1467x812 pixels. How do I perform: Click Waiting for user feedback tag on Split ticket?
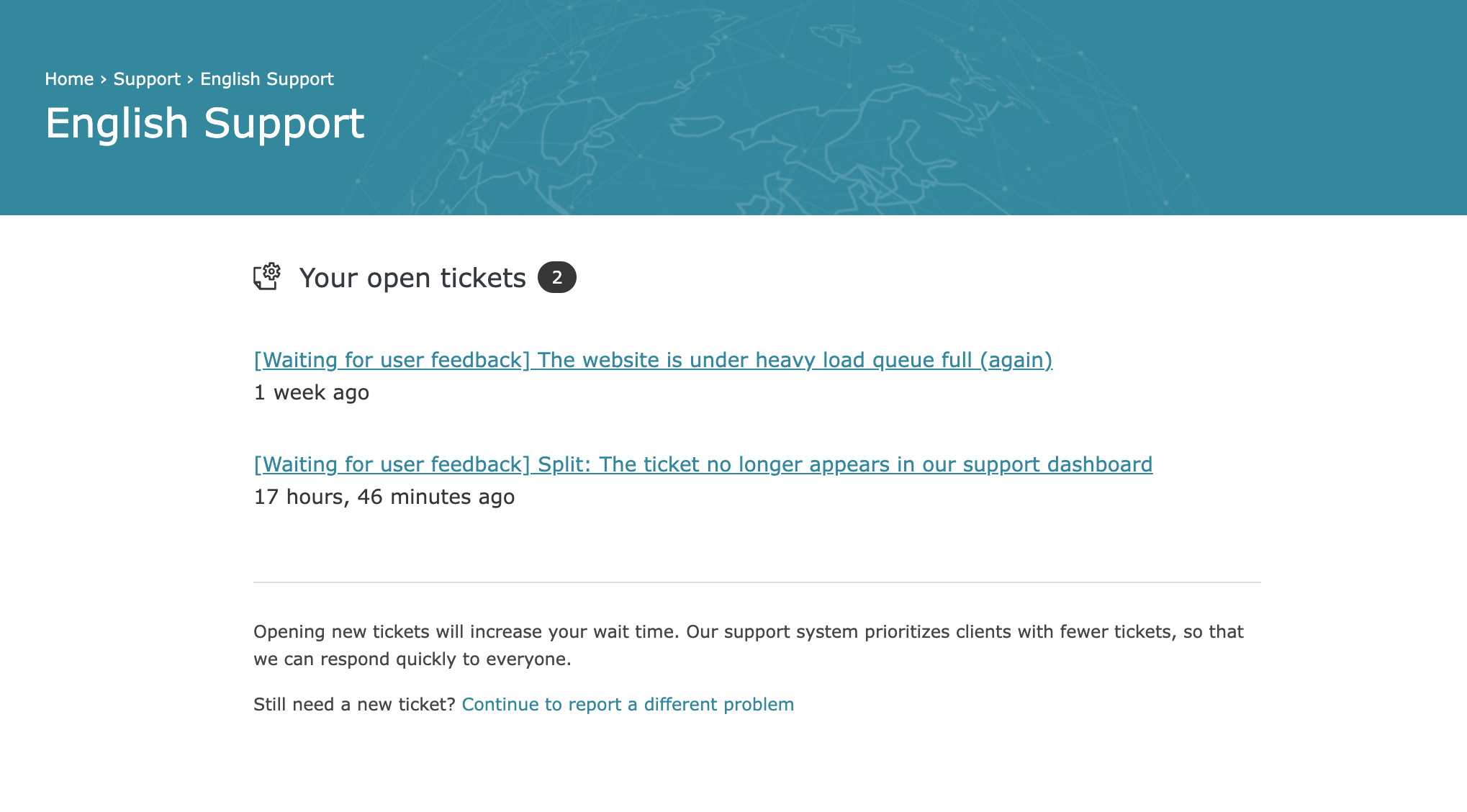tap(392, 464)
